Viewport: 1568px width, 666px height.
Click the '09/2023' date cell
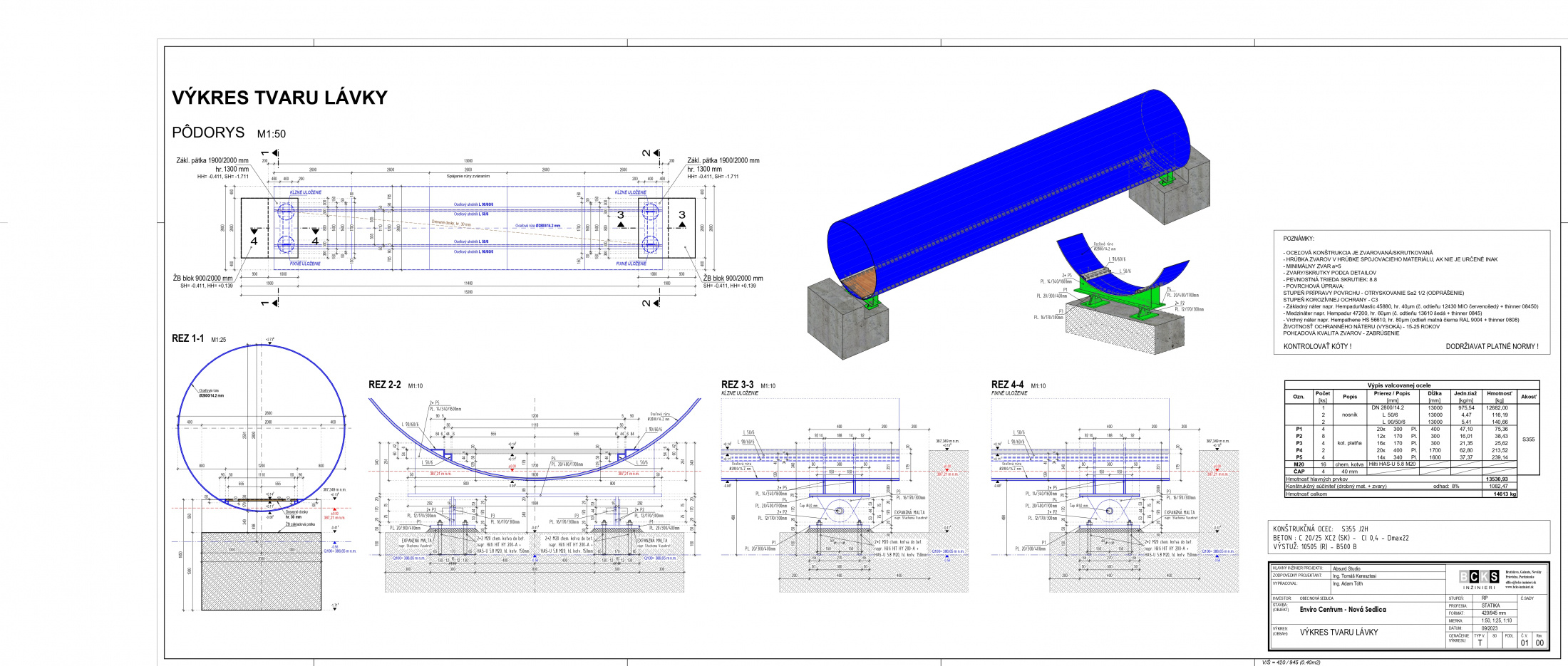1489,628
